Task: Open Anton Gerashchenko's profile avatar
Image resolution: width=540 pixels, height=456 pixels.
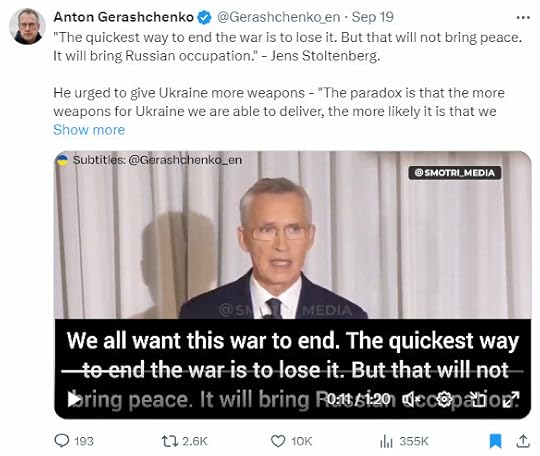Action: click(x=27, y=27)
